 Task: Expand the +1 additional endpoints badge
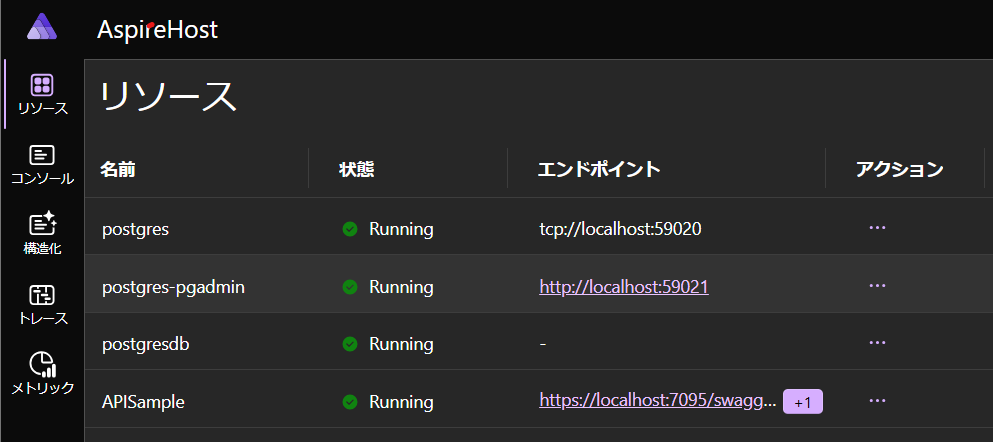(802, 401)
